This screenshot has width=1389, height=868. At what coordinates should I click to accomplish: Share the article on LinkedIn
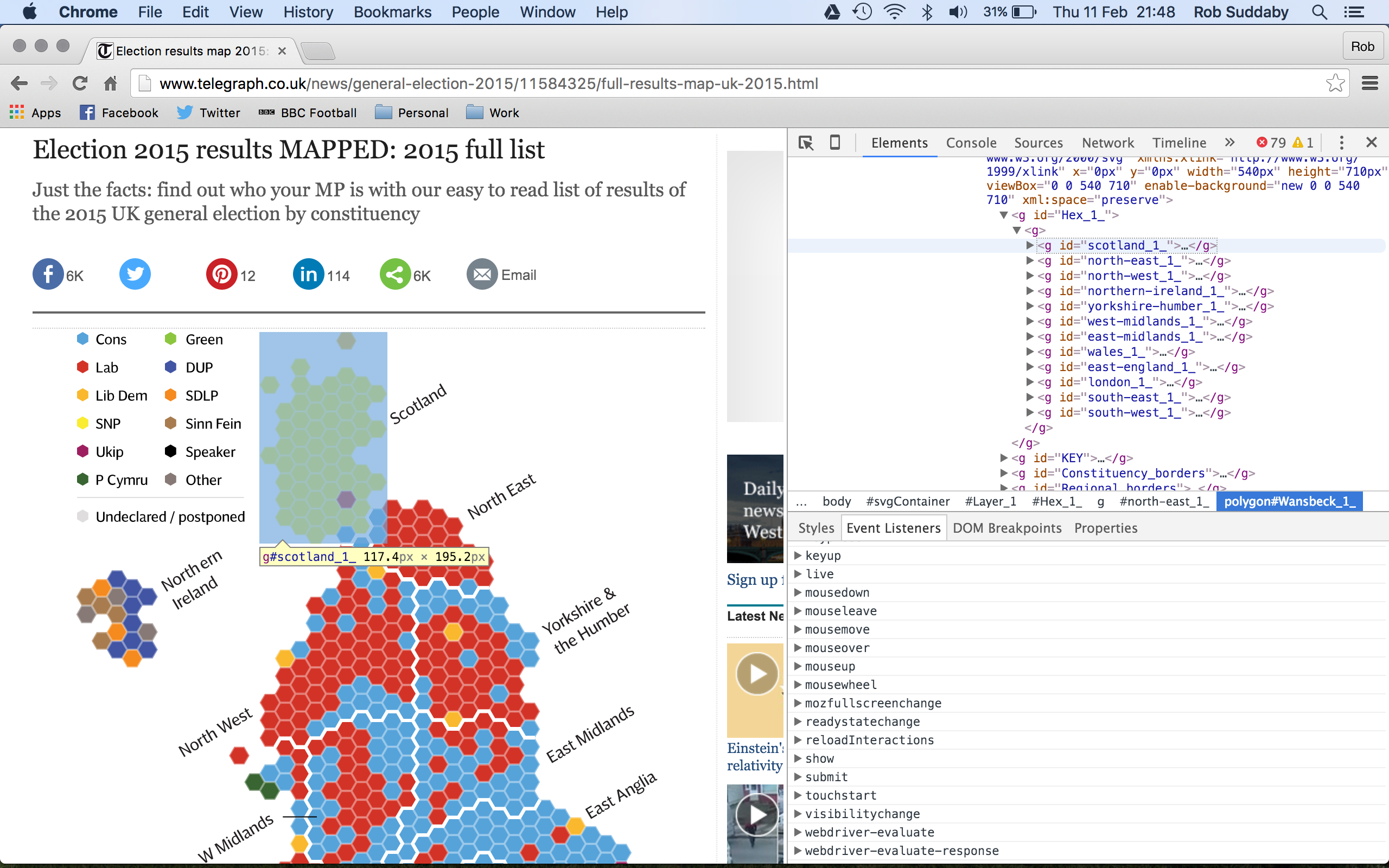[x=308, y=275]
